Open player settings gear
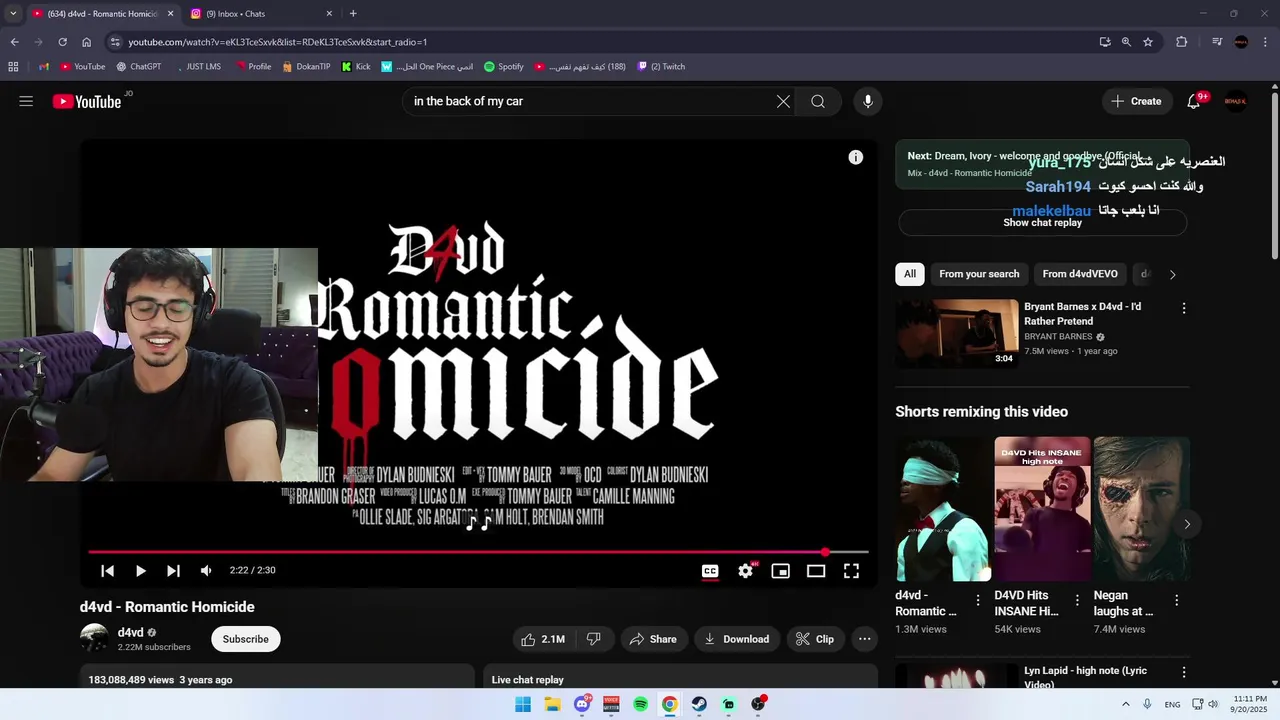 pyautogui.click(x=746, y=571)
